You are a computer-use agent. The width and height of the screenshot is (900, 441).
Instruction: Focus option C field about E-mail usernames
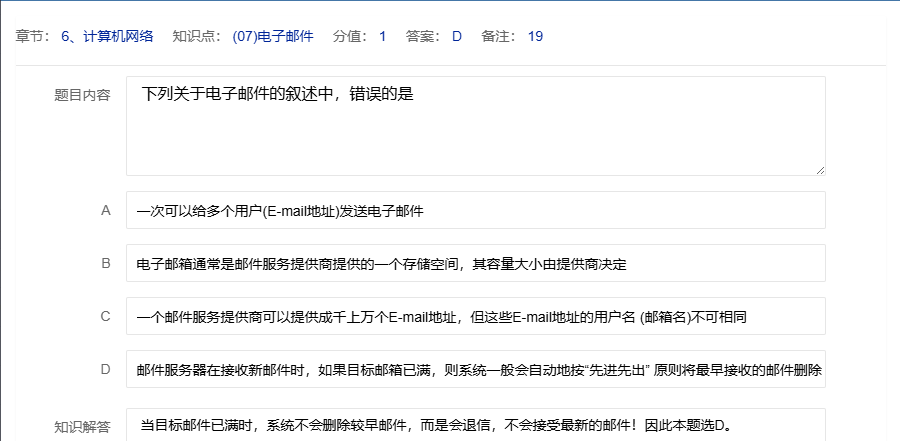coord(475,317)
